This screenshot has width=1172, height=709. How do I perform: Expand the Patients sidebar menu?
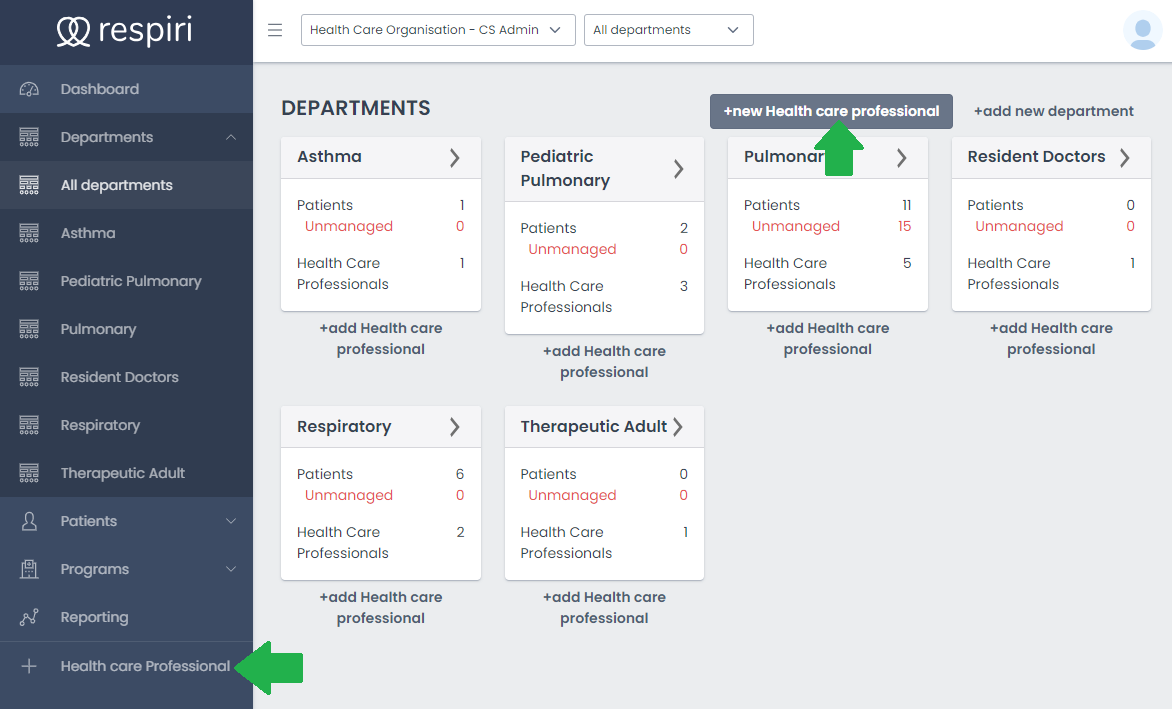coord(231,521)
